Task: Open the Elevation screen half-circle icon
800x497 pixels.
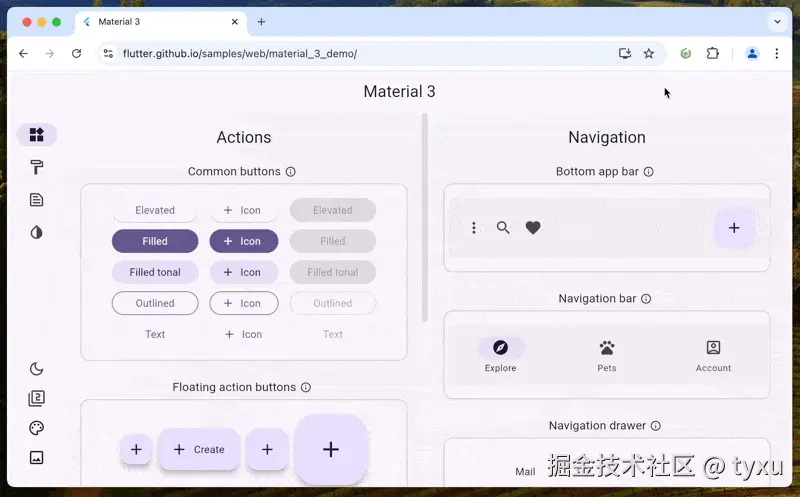Action: [37, 233]
